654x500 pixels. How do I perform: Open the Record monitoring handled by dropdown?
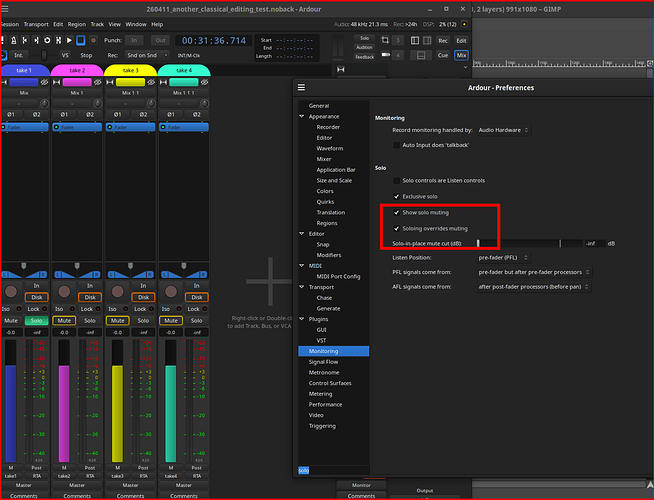[504, 130]
